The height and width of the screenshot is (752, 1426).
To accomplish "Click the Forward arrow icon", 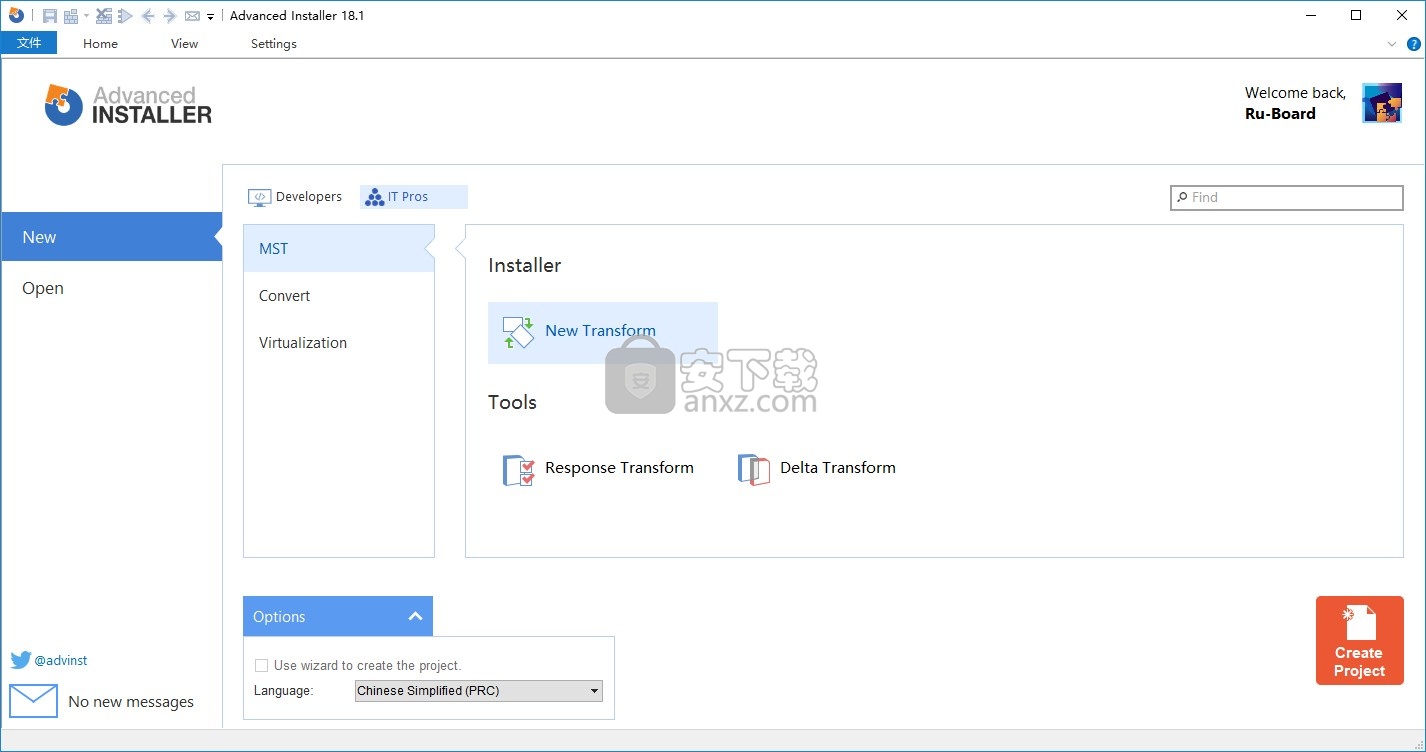I will tap(170, 16).
